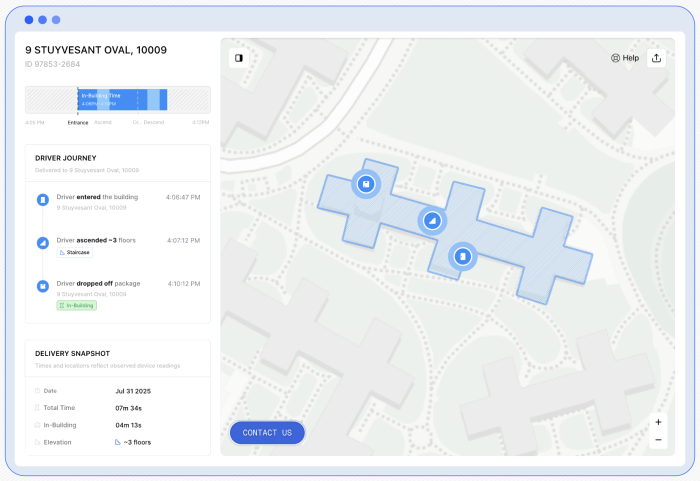Click the green In-Building badge
700x481 pixels.
(77, 305)
